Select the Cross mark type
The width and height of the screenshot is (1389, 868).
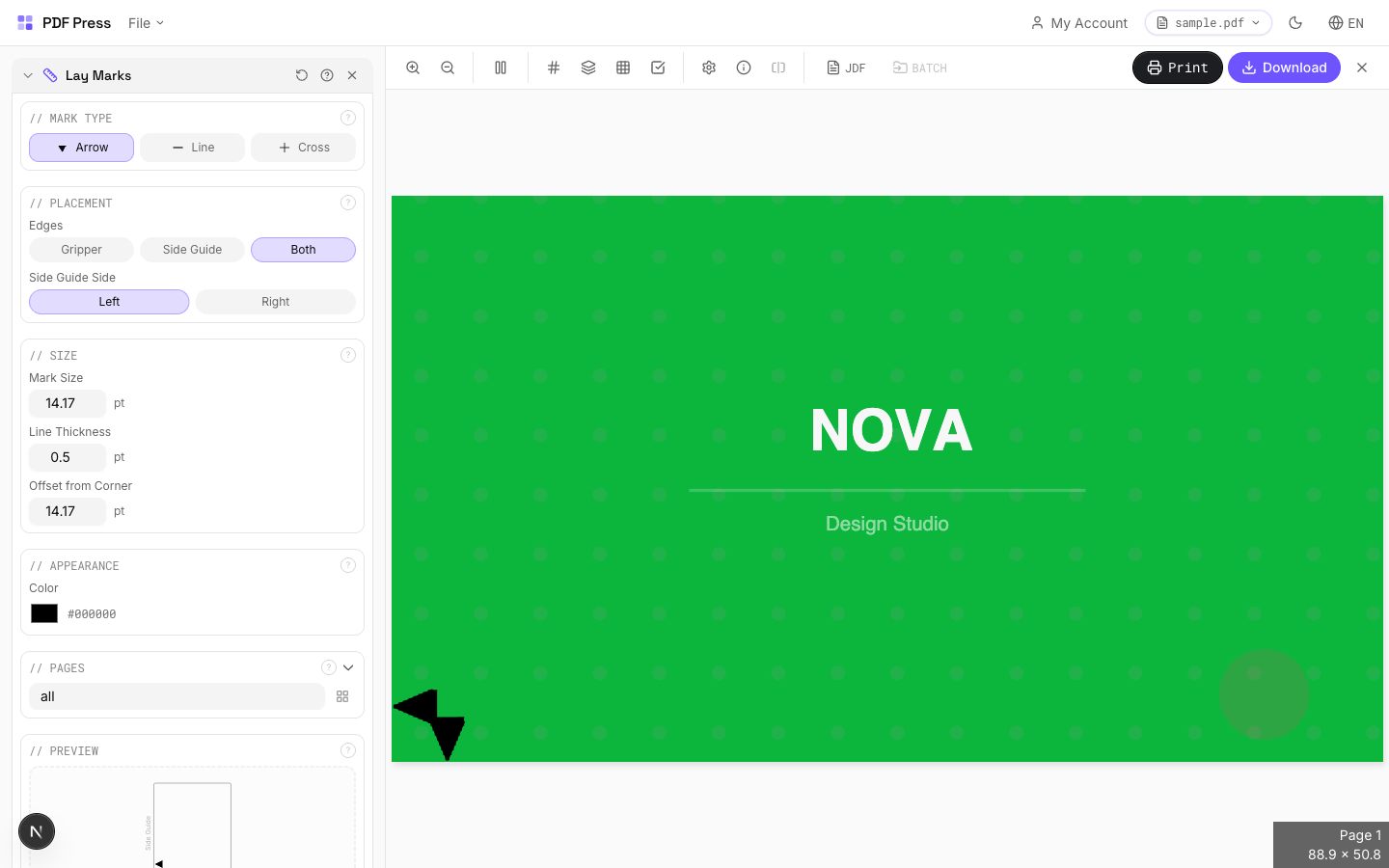click(x=303, y=148)
